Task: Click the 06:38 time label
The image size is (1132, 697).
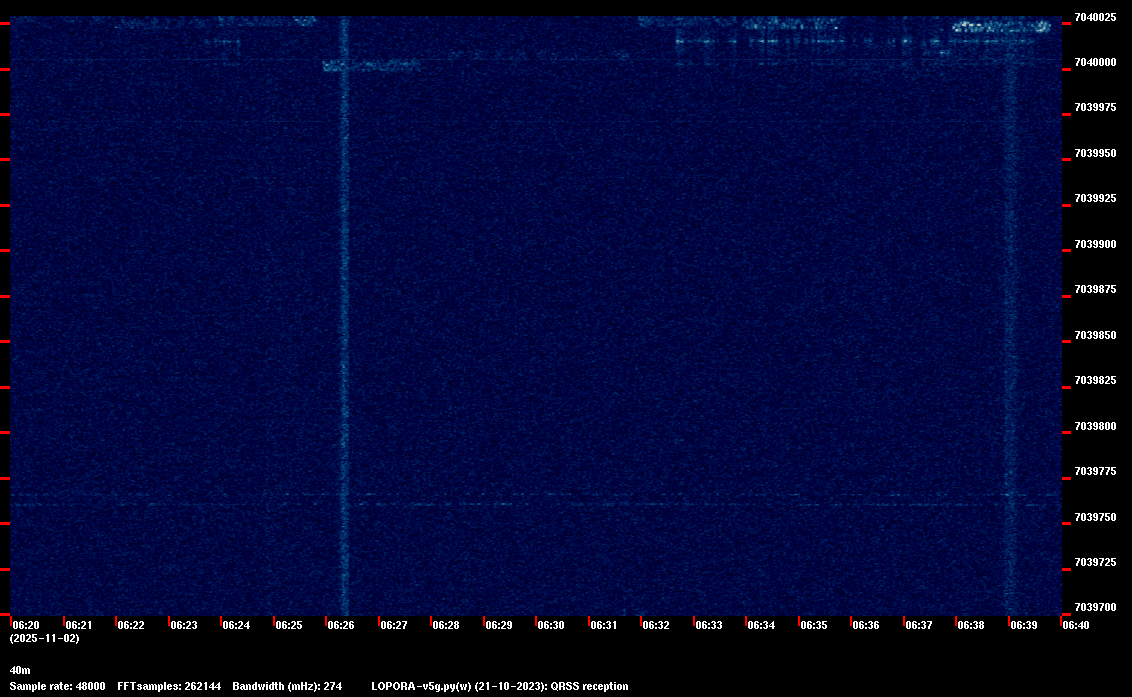Action: click(x=970, y=625)
